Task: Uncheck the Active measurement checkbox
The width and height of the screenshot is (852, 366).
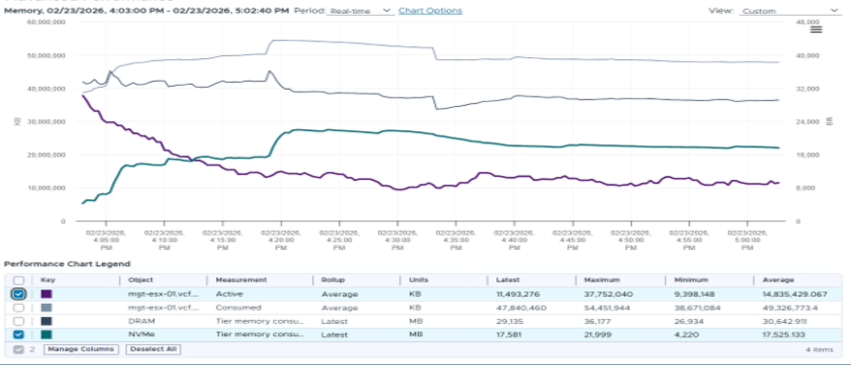Action: point(18,294)
